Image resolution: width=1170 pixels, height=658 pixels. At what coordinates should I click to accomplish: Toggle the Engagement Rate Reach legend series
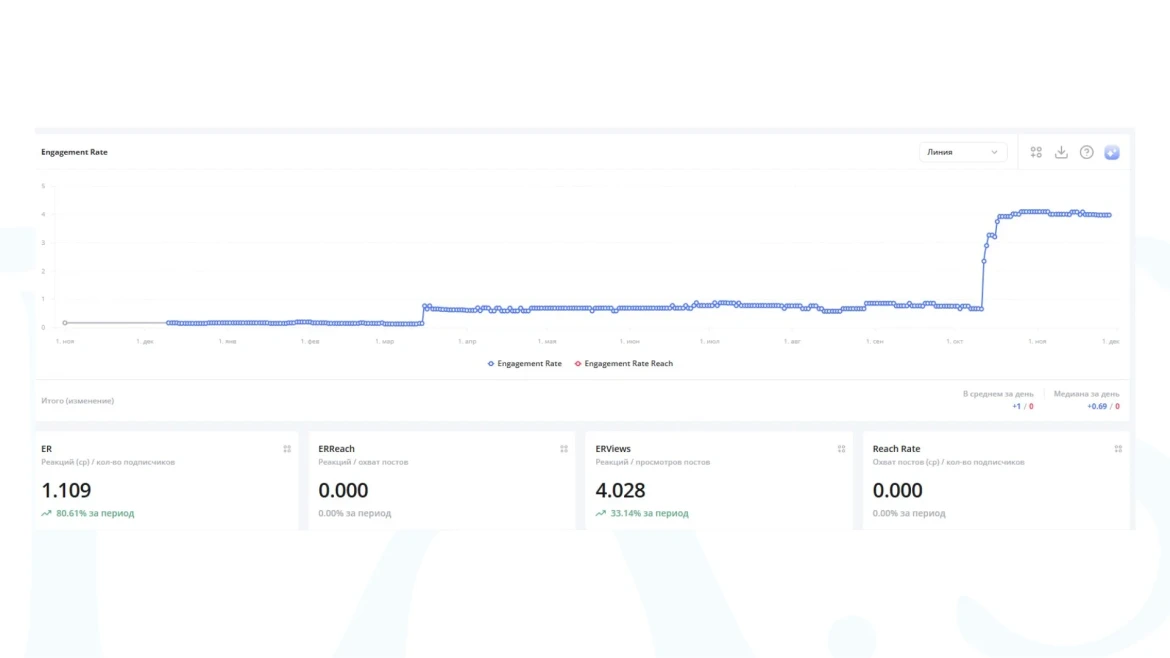pyautogui.click(x=624, y=364)
